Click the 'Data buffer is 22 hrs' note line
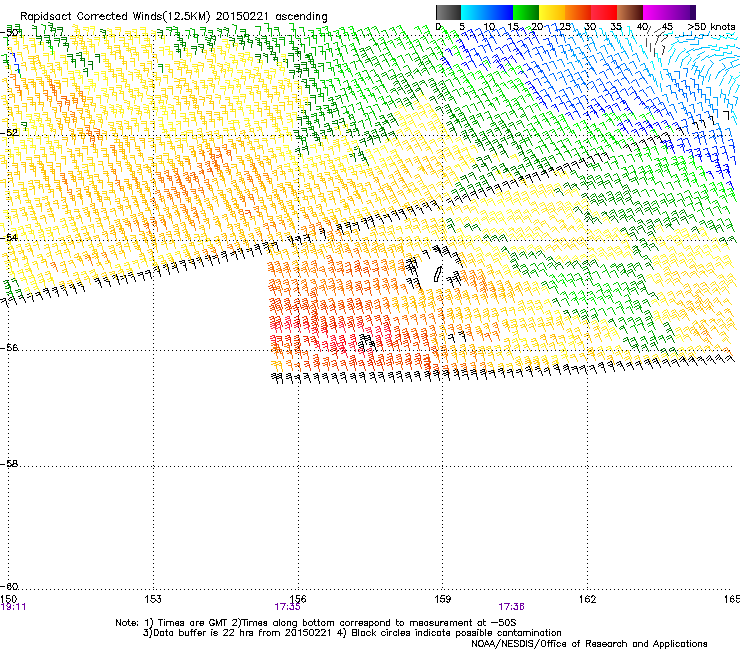Image resolution: width=740 pixels, height=650 pixels. point(352,633)
